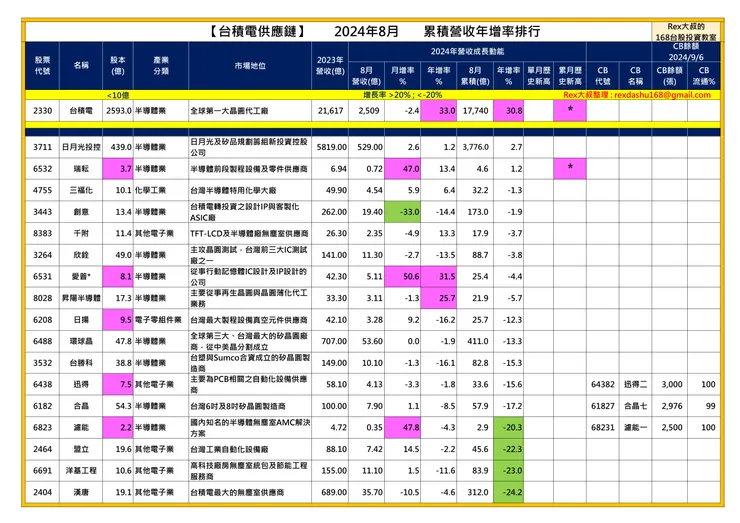Screen dimensions: 740x523
Task: Select cumulative growth rate 30.8
Action: tap(508, 111)
